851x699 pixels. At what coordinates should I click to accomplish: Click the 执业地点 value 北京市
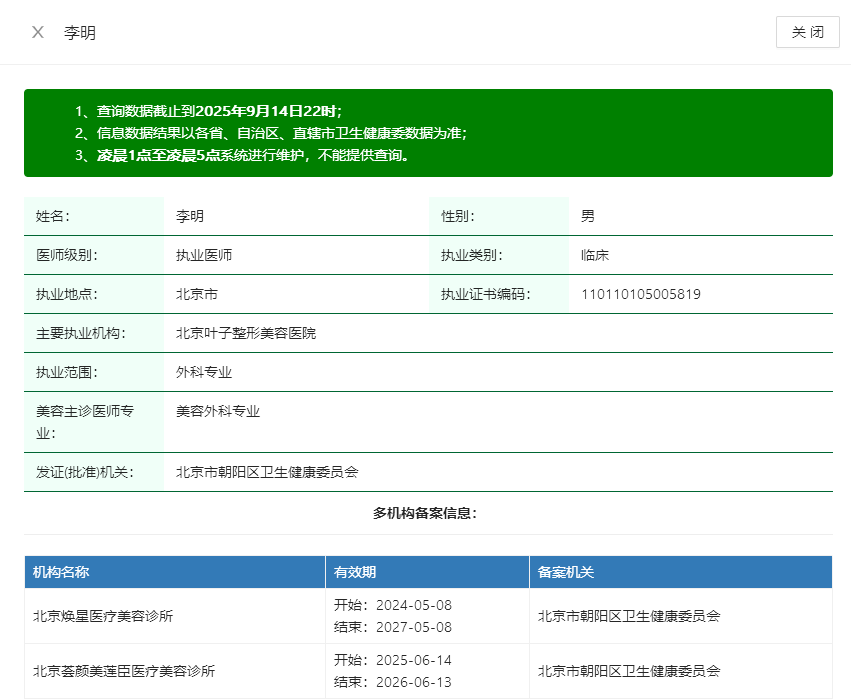[197, 294]
